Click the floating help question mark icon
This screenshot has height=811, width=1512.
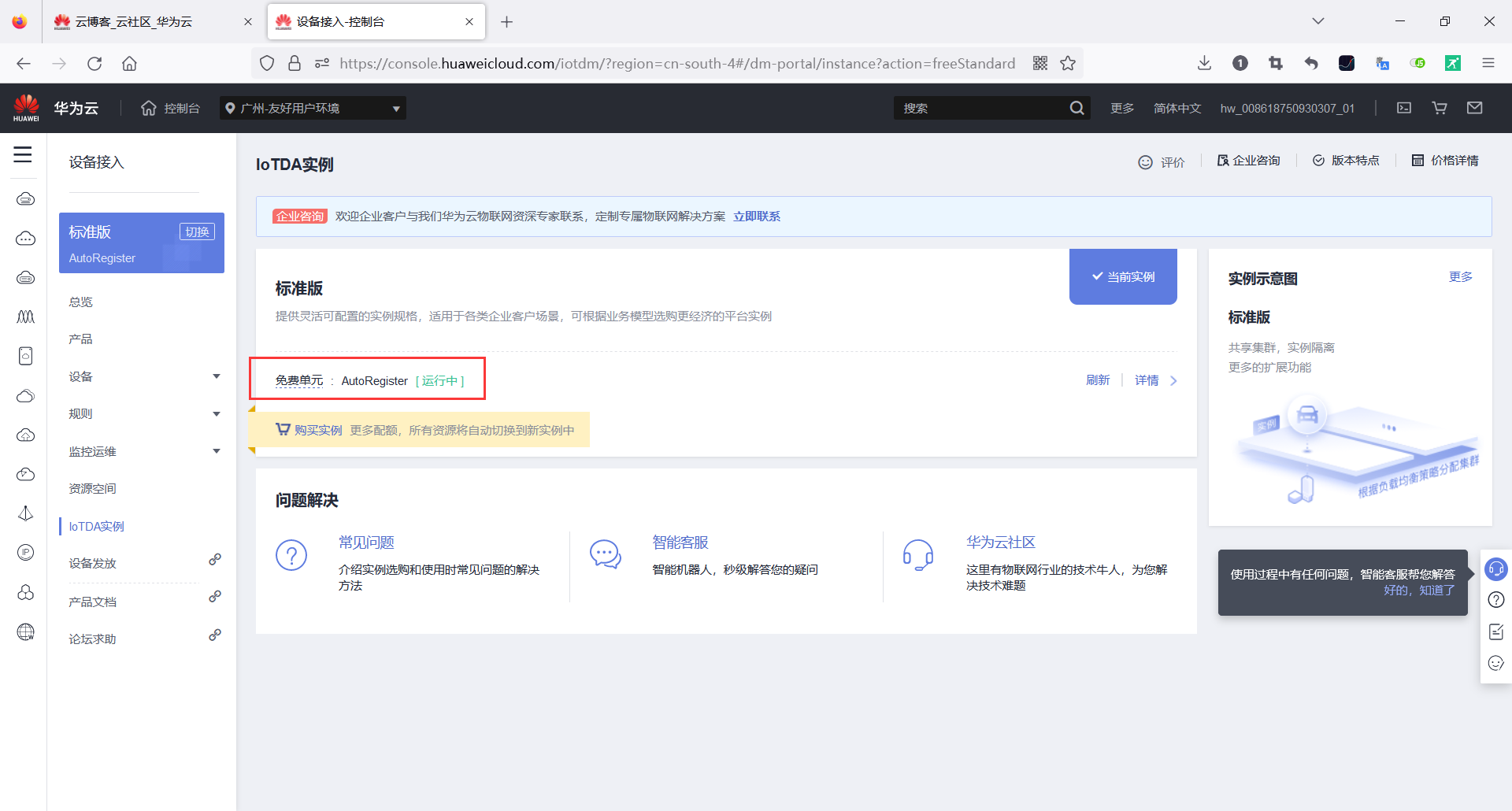click(x=1495, y=600)
